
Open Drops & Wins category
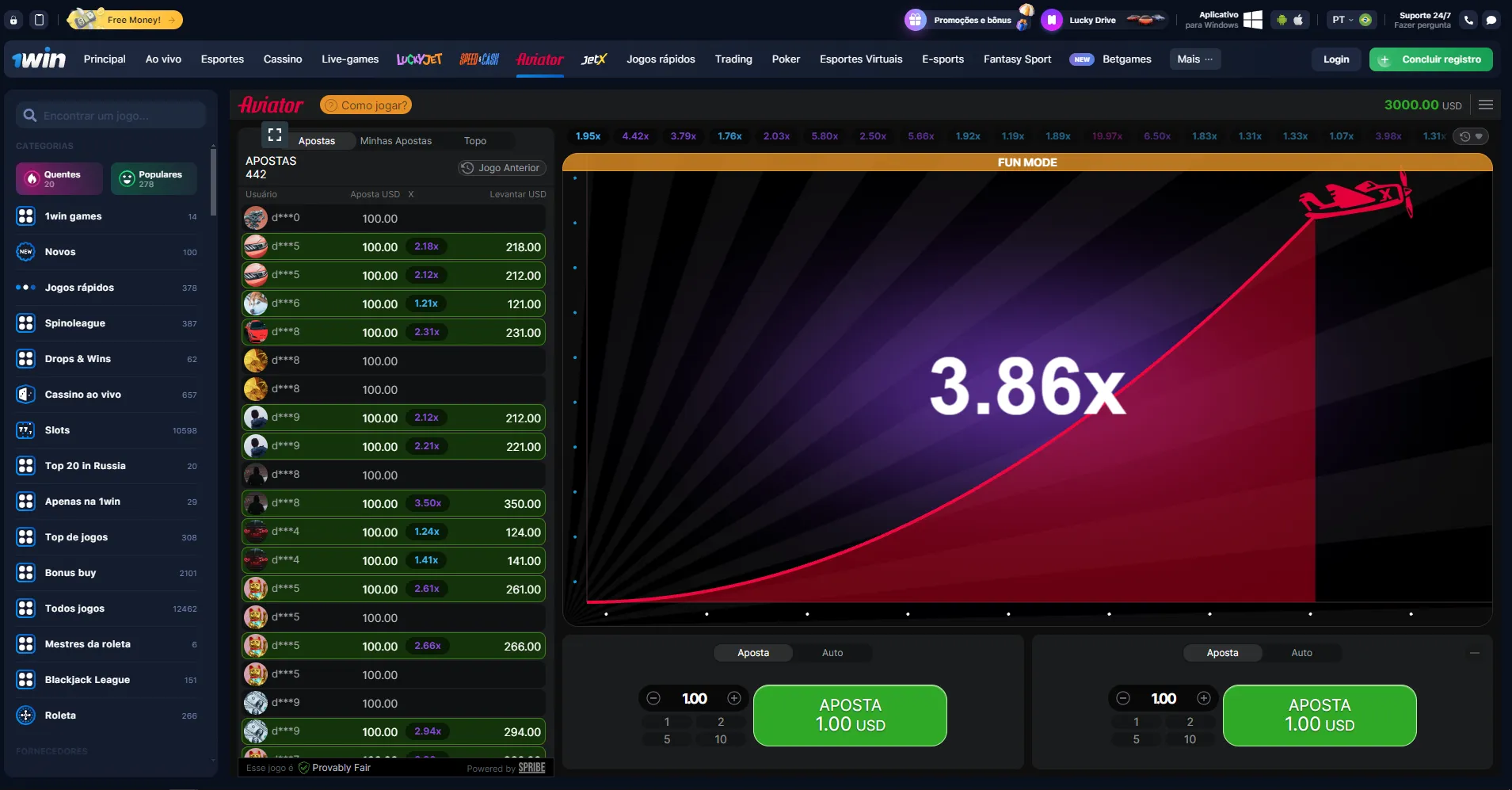(x=106, y=359)
